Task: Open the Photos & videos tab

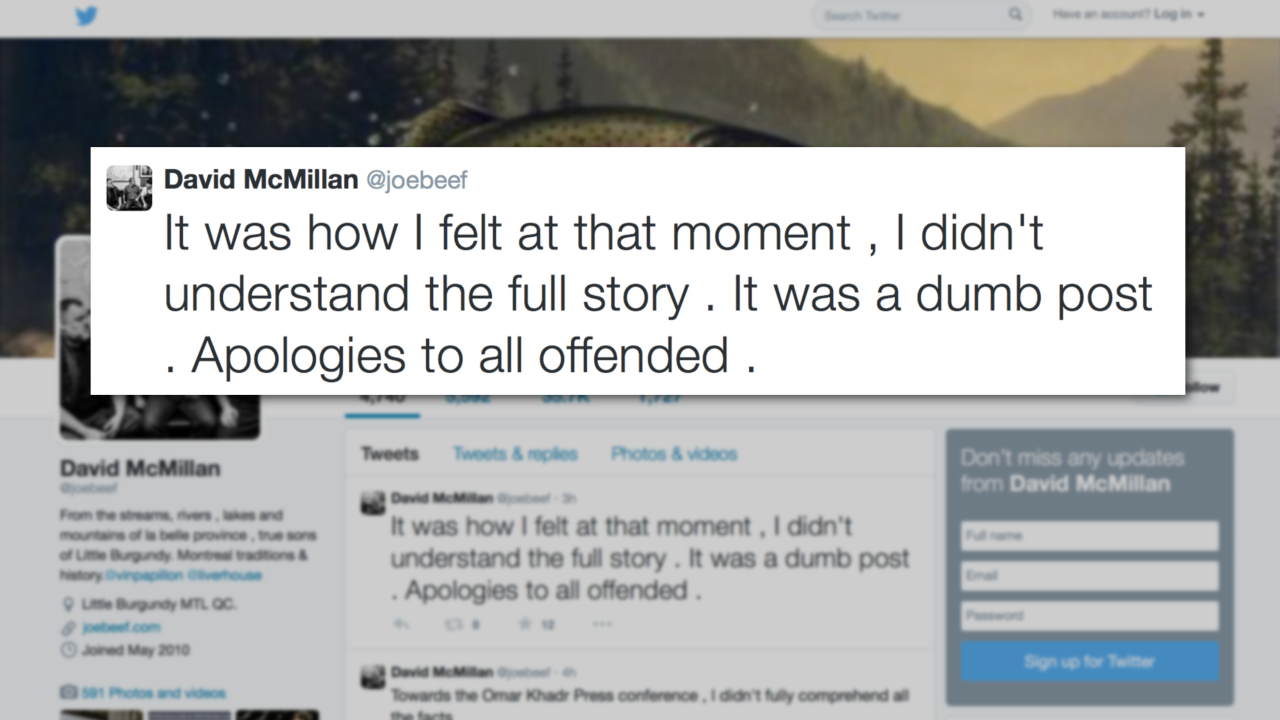Action: click(x=674, y=454)
